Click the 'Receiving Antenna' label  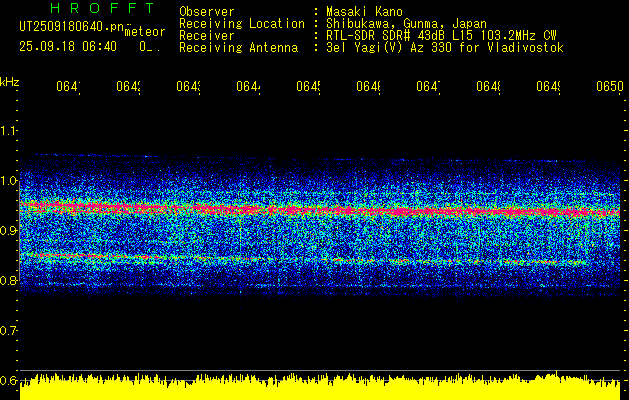(x=239, y=47)
